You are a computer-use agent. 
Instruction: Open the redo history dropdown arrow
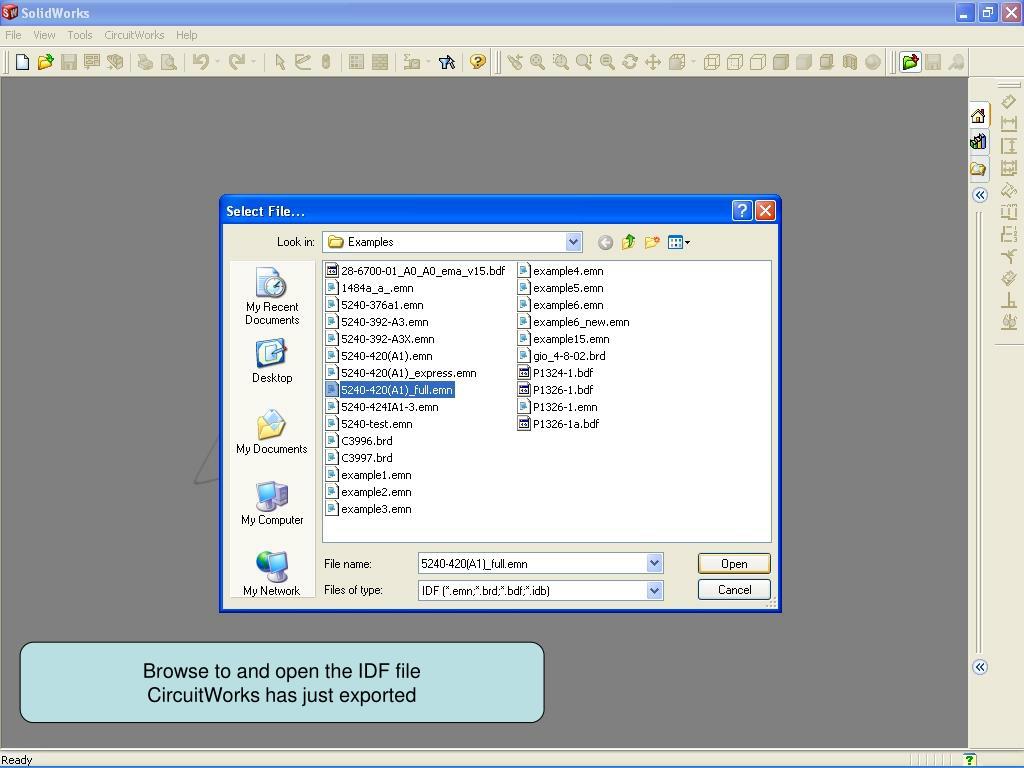tap(253, 62)
